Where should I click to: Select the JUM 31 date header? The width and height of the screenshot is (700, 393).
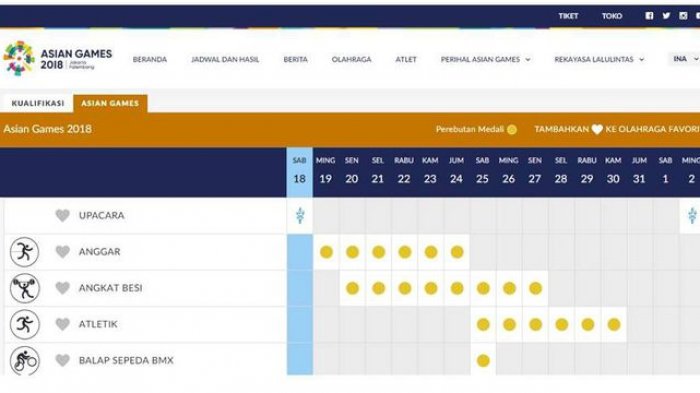coord(639,172)
